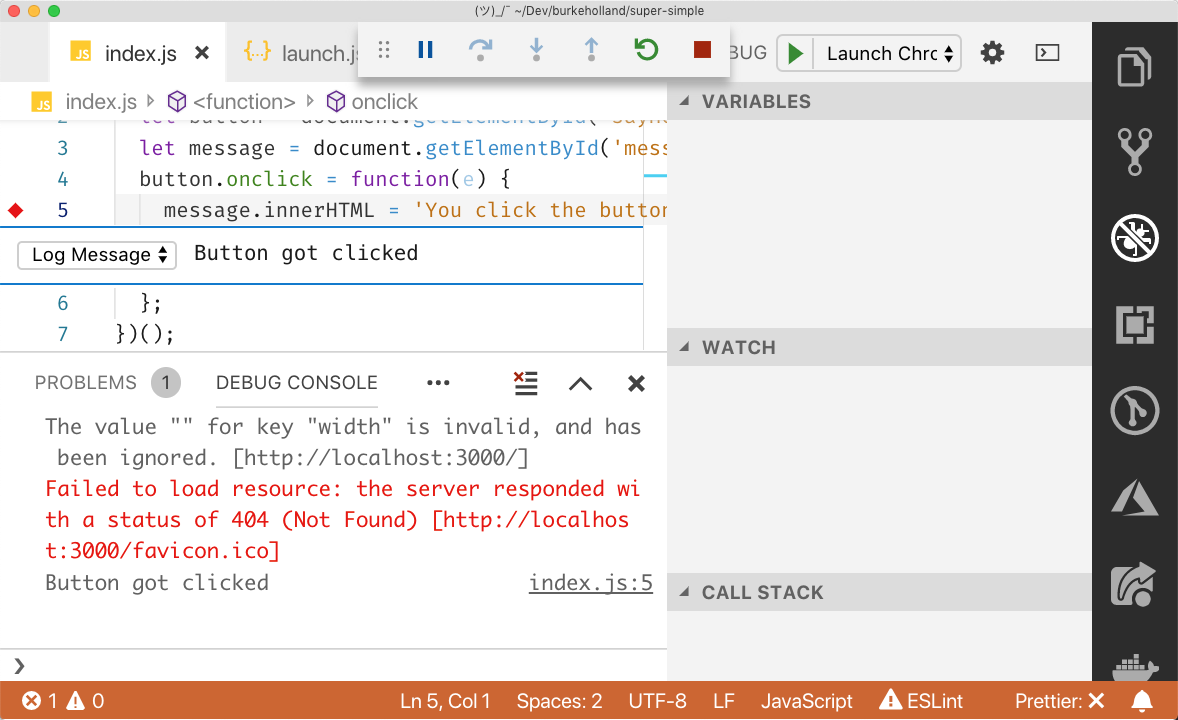
Task: Clear the debug console output
Action: pyautogui.click(x=525, y=383)
